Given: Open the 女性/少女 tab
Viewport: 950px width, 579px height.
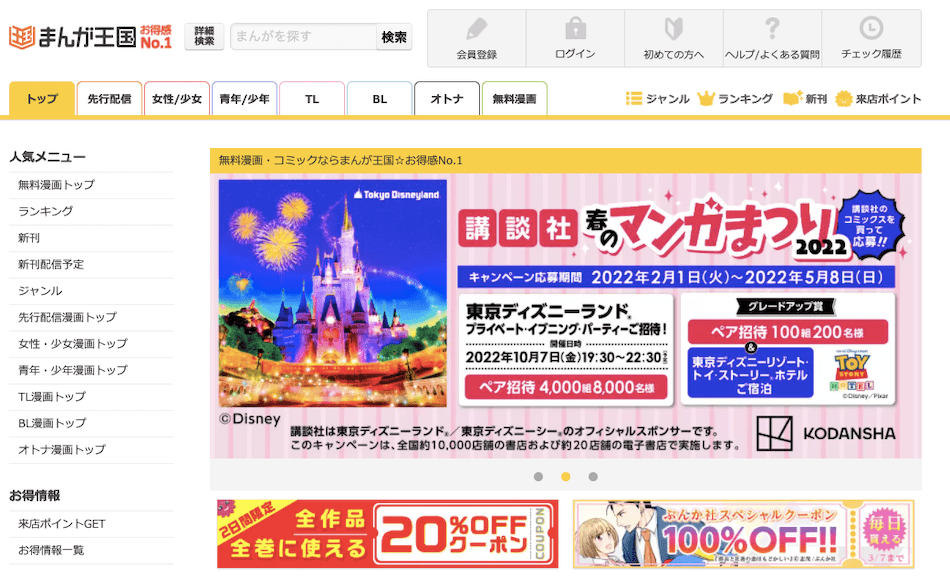Looking at the screenshot, I should (177, 99).
